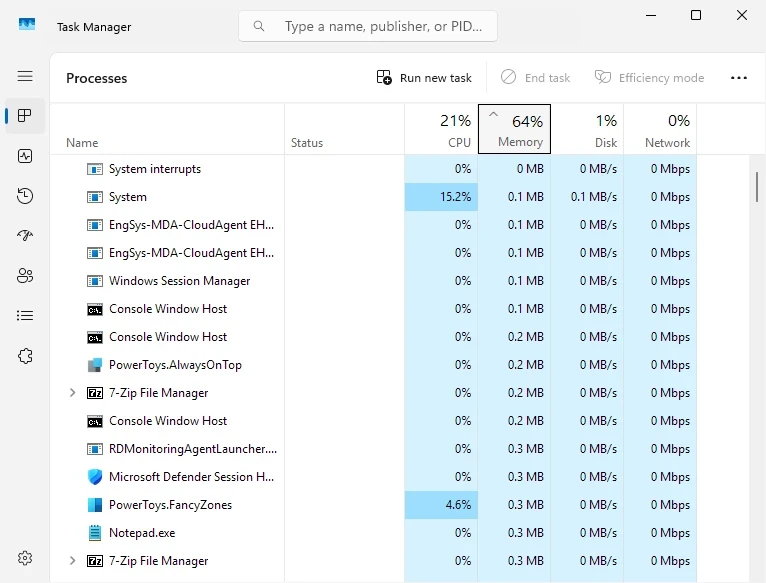Click the RDMonitoringAgentLauncher process icon
766x583 pixels.
pyautogui.click(x=95, y=449)
